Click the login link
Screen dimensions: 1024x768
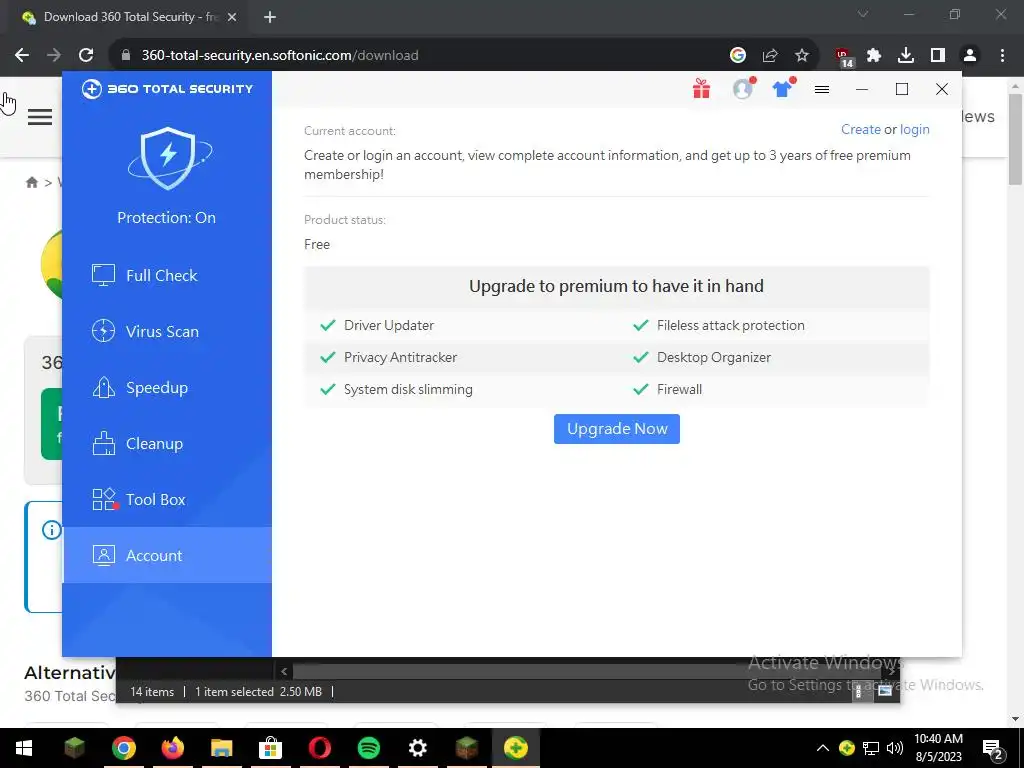(x=914, y=129)
